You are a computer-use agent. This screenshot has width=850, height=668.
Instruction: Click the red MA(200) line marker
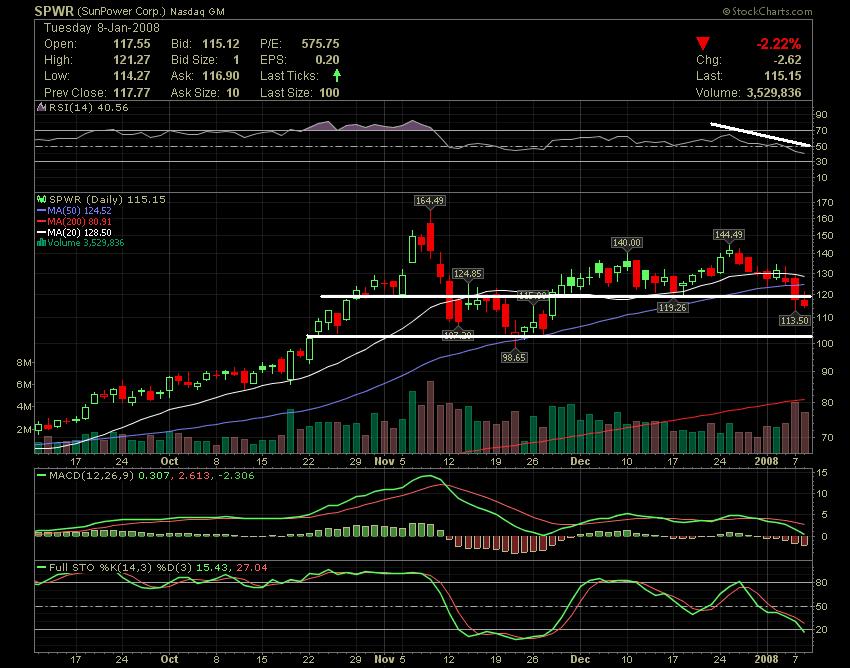click(41, 221)
